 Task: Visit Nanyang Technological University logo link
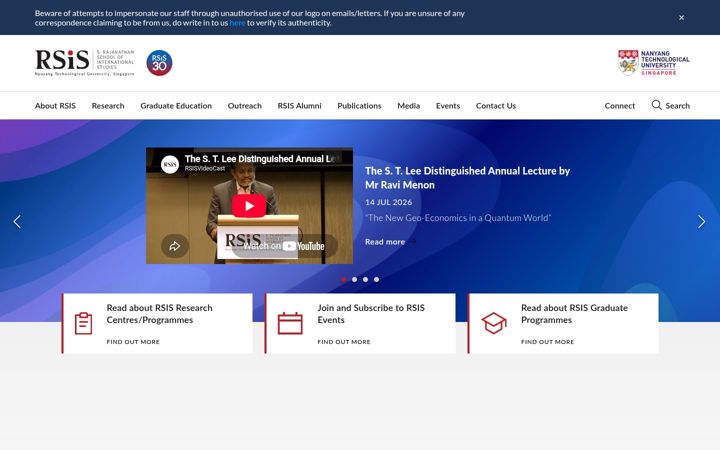click(653, 63)
